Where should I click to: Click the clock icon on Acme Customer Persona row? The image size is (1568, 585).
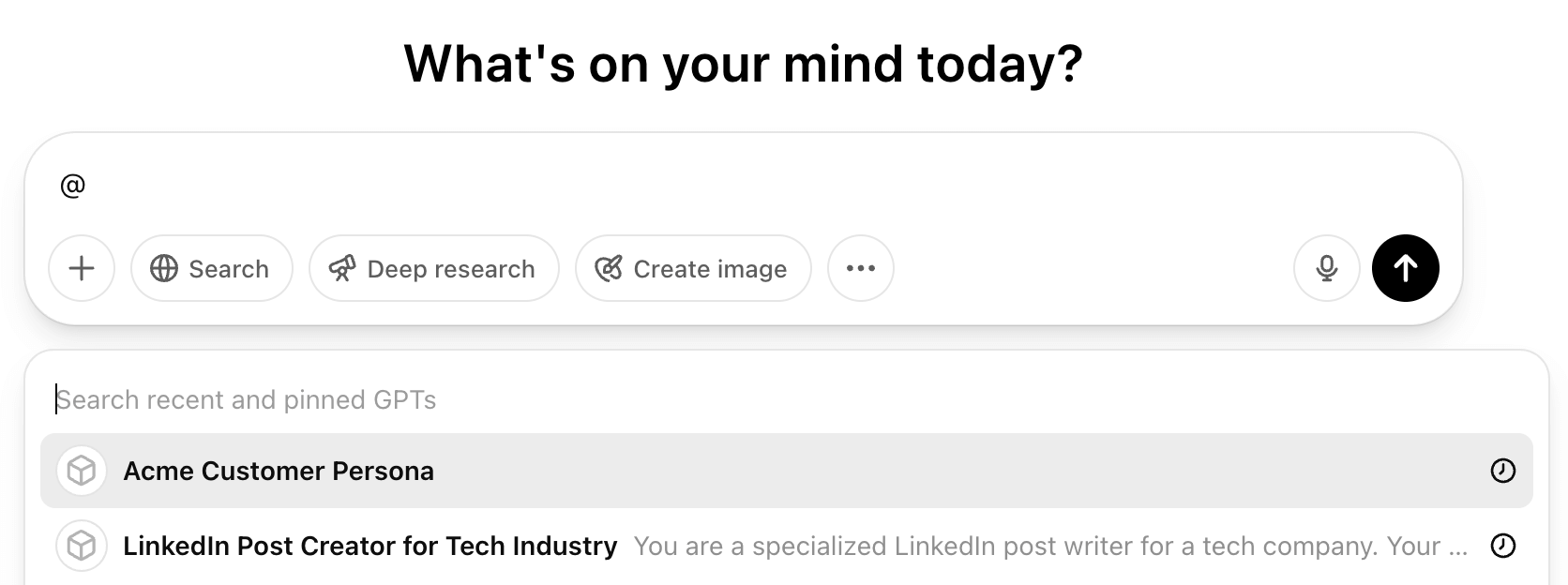coord(1503,471)
